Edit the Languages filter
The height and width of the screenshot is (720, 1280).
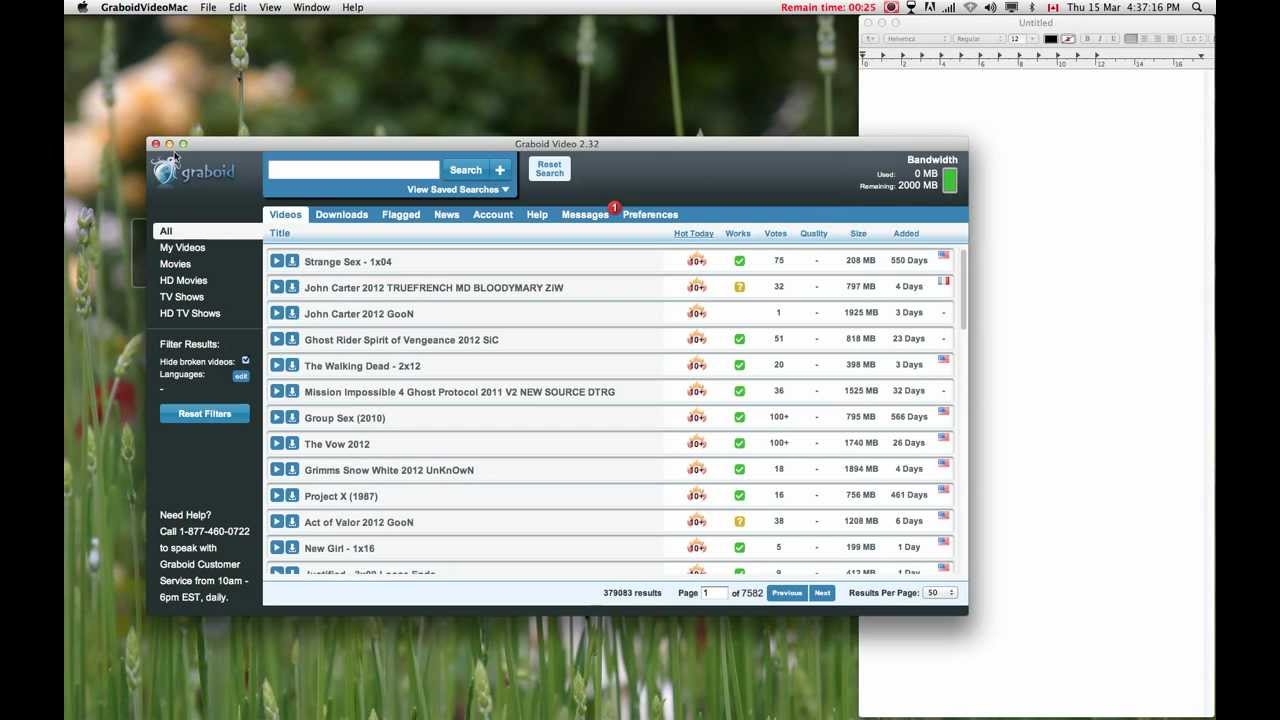tap(241, 376)
